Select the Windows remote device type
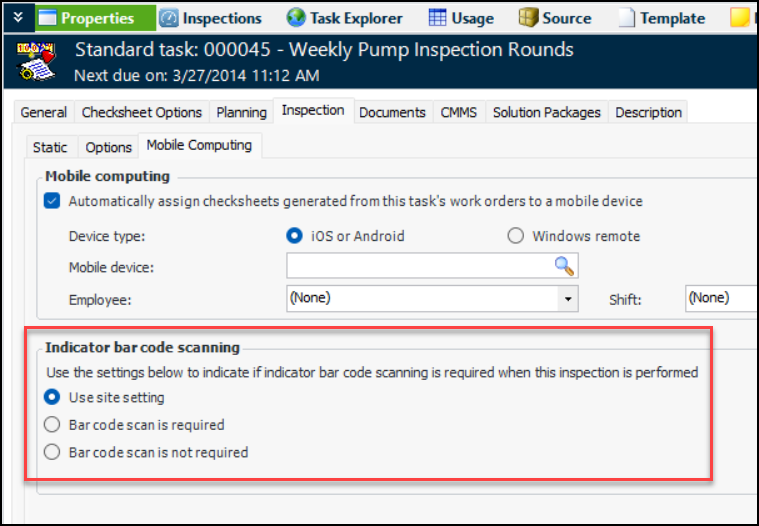The width and height of the screenshot is (759, 526). 516,236
